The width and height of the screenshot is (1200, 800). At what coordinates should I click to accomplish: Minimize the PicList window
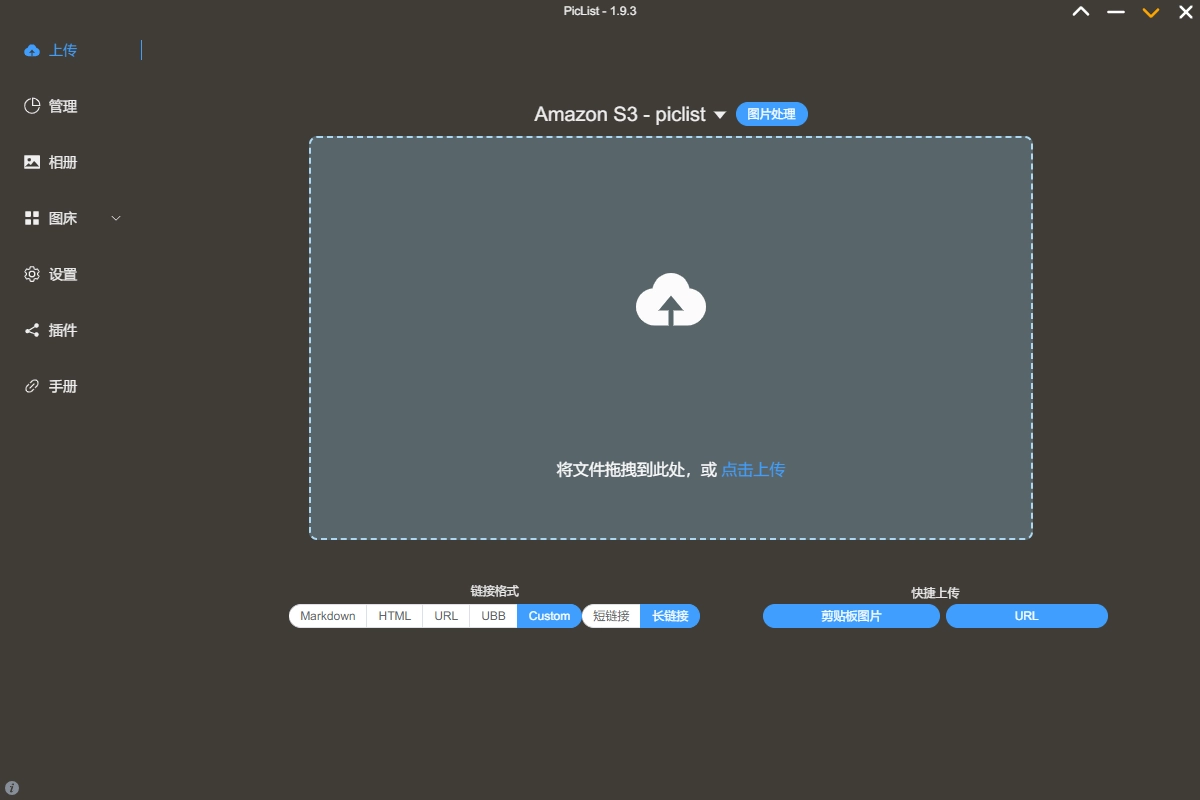click(x=1116, y=12)
